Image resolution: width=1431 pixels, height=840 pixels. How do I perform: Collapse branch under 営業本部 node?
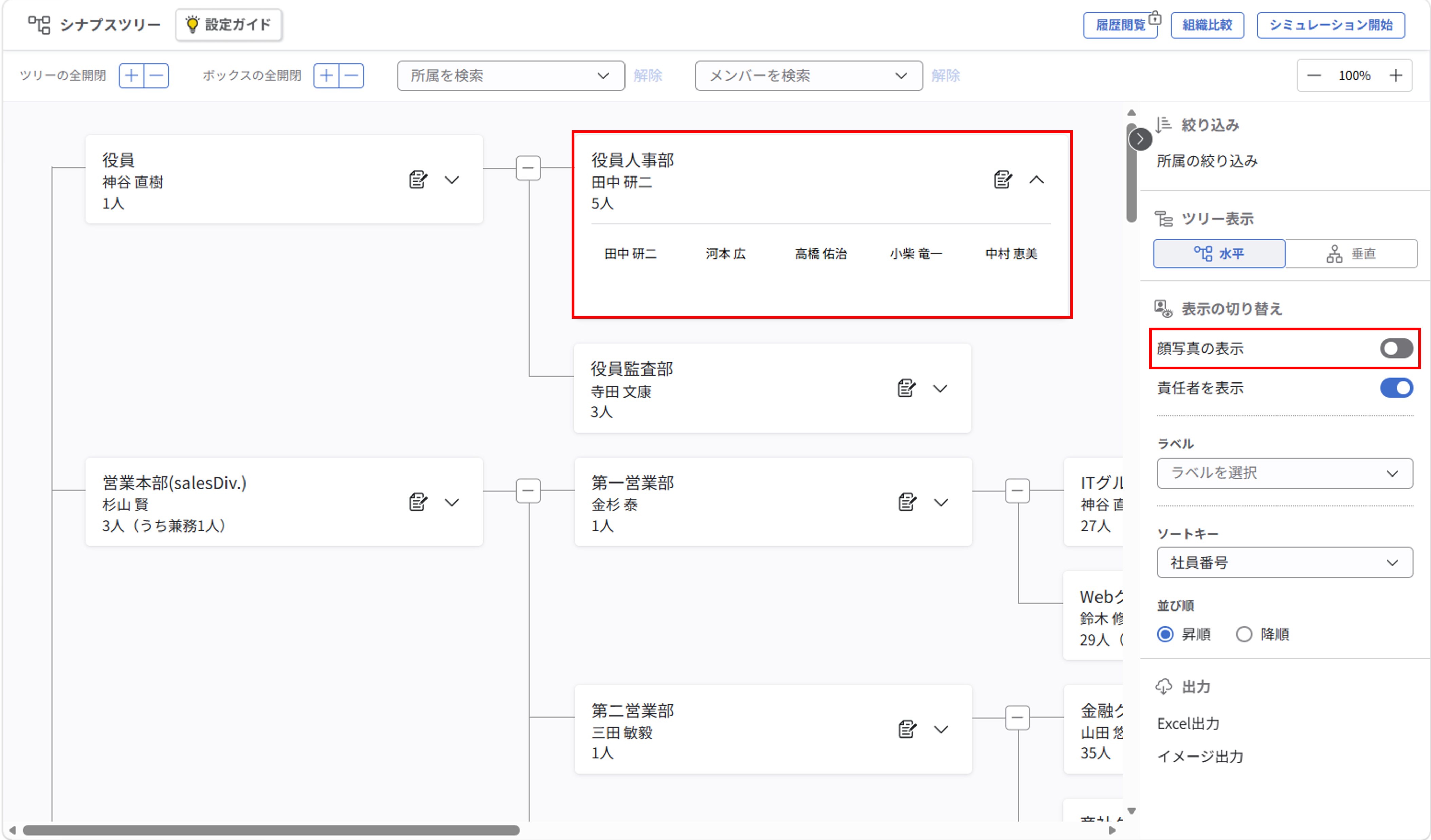(x=528, y=490)
